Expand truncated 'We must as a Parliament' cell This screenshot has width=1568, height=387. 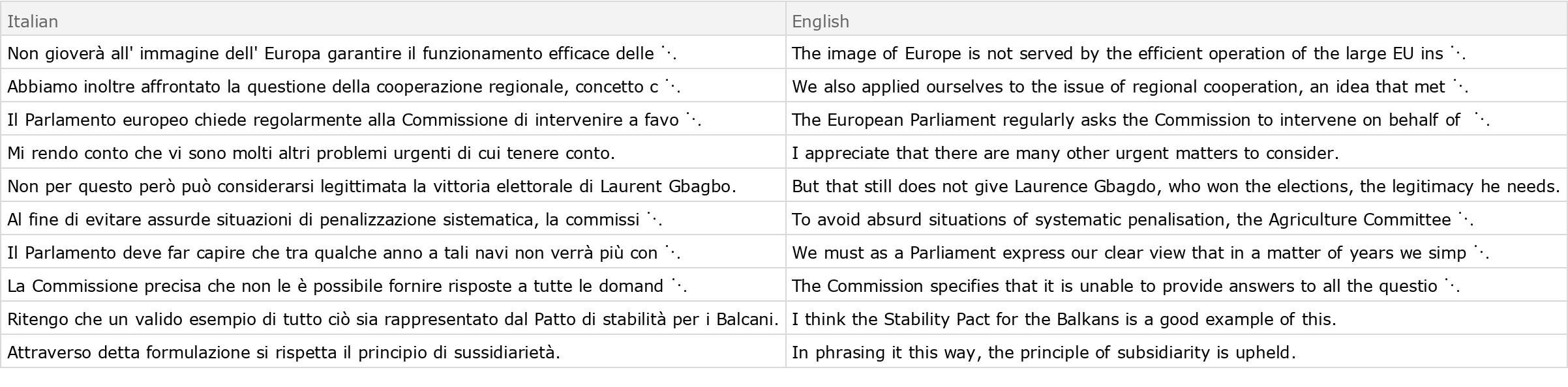point(1481,252)
